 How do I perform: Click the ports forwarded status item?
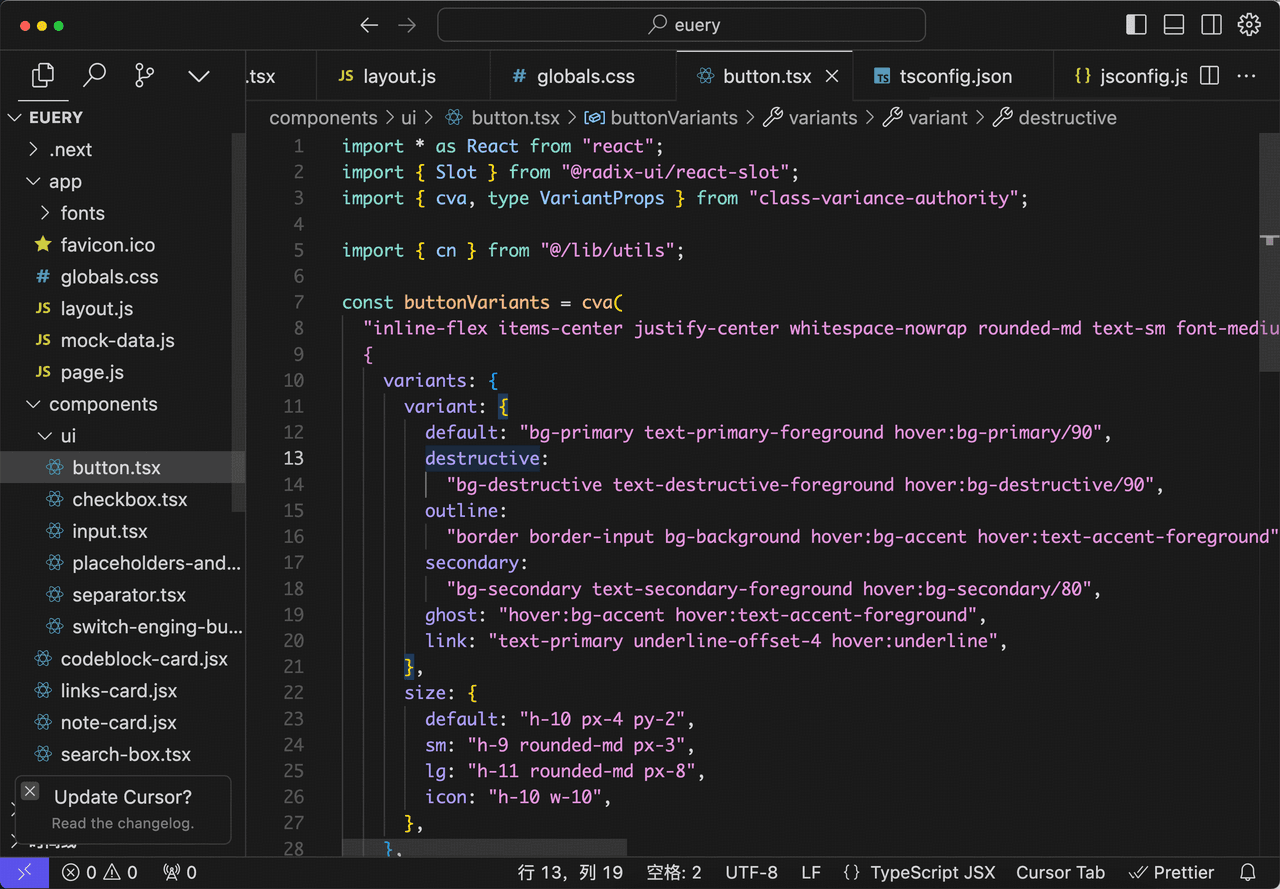[180, 873]
